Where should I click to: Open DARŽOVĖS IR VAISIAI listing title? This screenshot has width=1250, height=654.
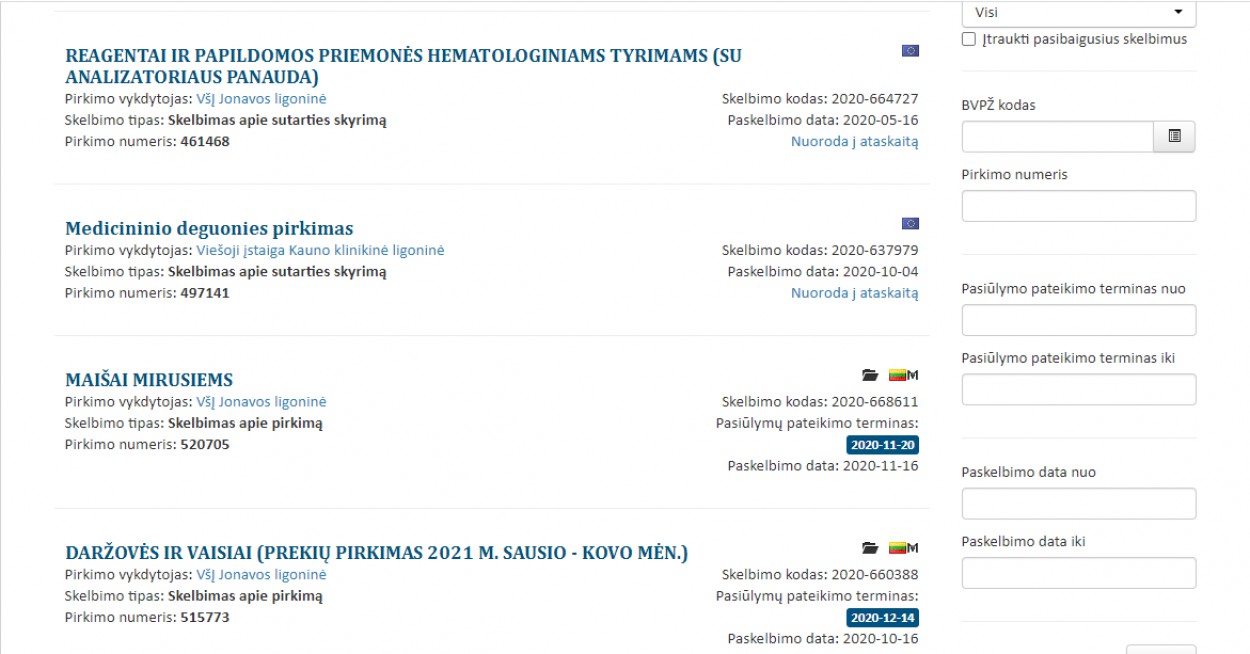click(377, 553)
